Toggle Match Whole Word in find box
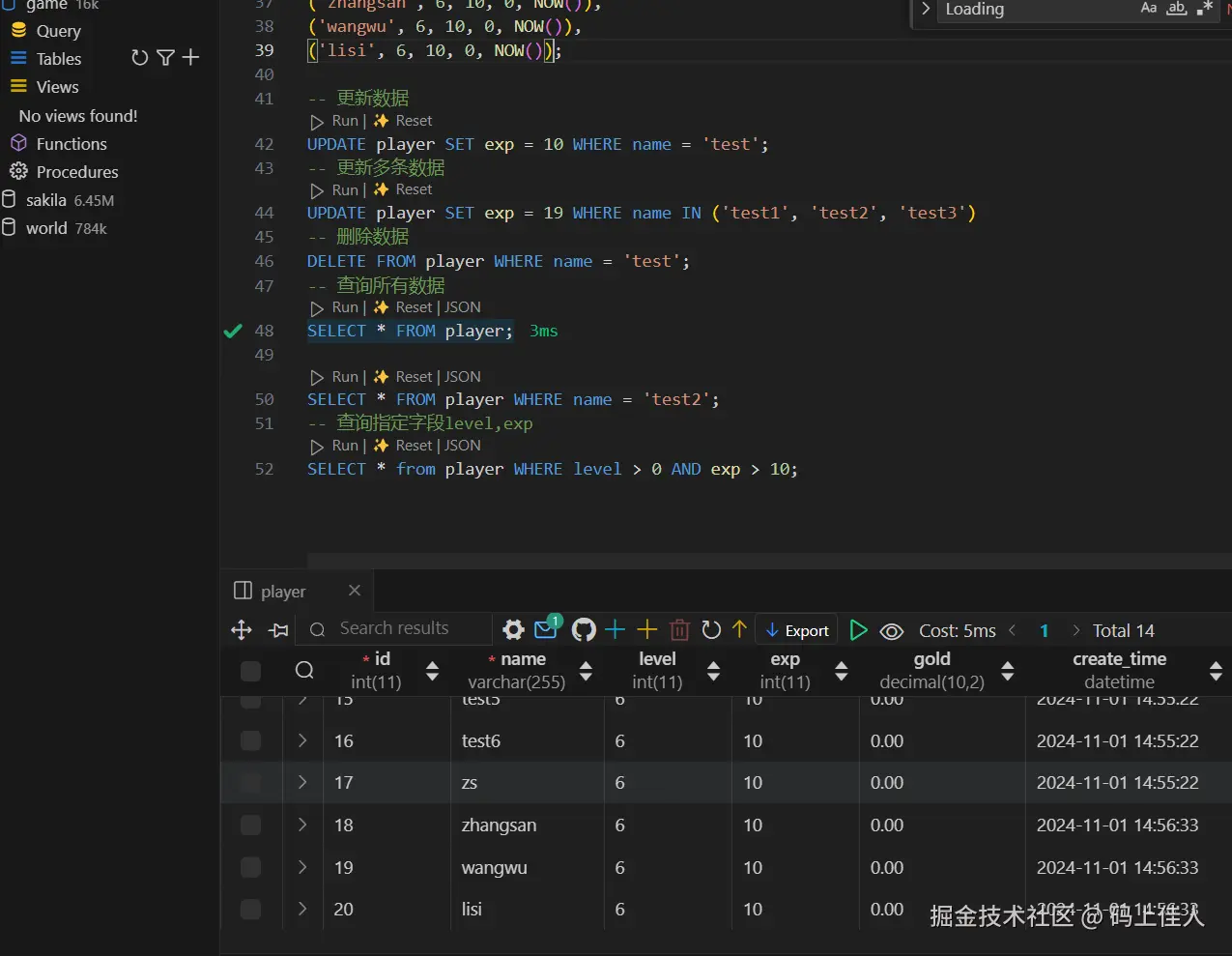The image size is (1232, 956). pyautogui.click(x=1176, y=9)
